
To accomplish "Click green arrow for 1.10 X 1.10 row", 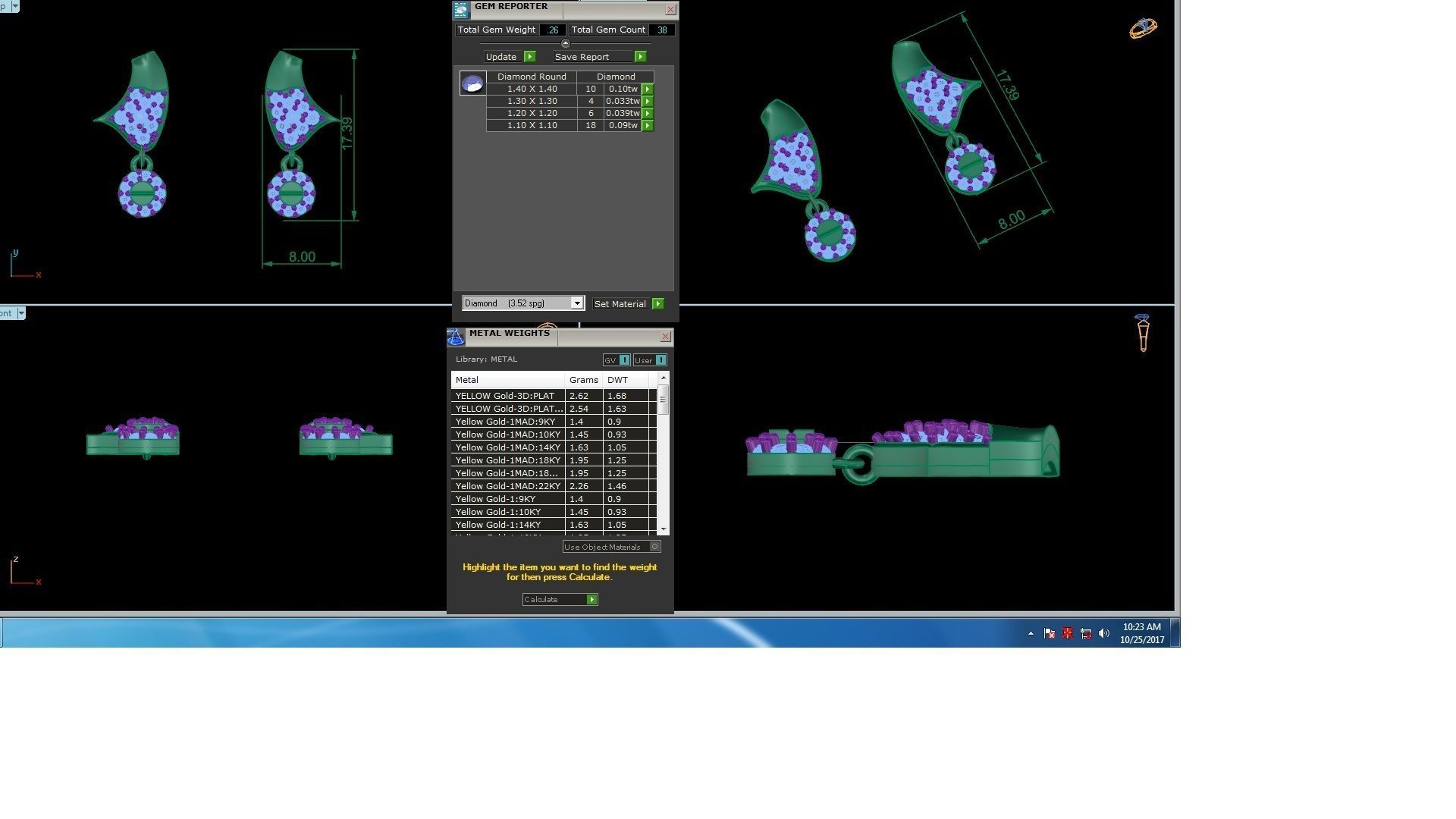I will point(648,125).
